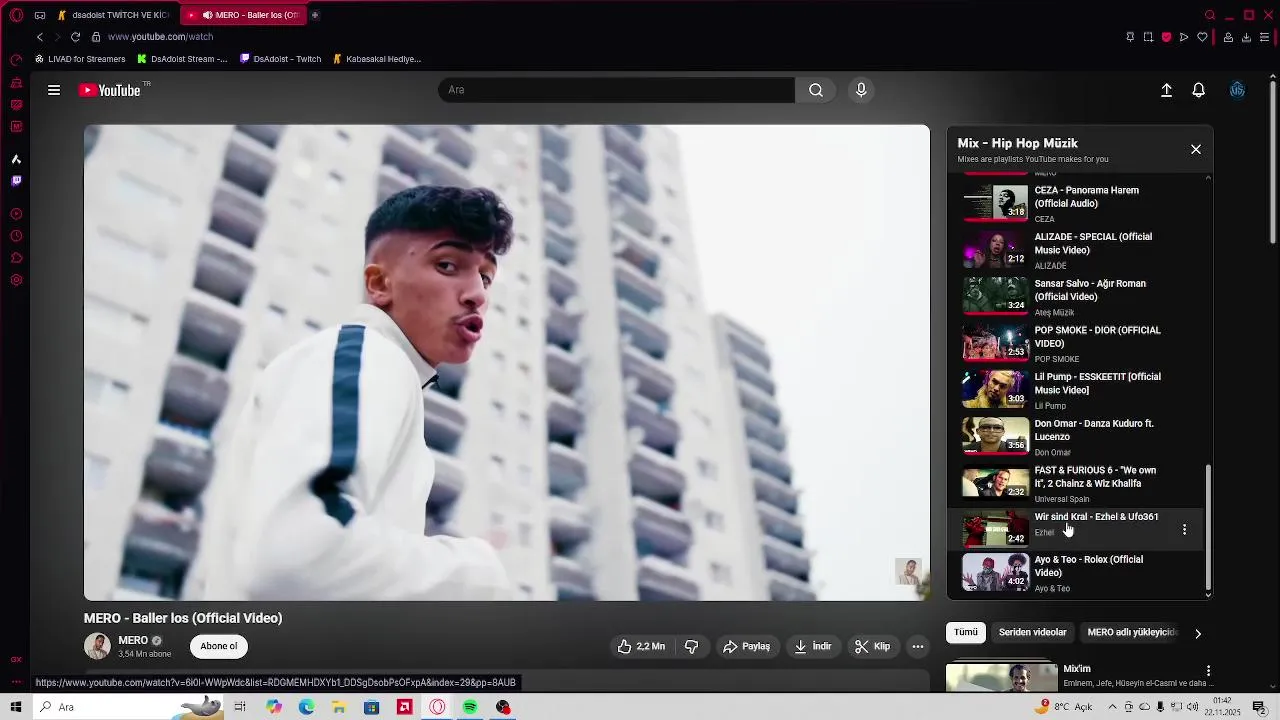The image size is (1280, 720).
Task: Open the YouTube account avatar menu
Action: (x=1237, y=90)
